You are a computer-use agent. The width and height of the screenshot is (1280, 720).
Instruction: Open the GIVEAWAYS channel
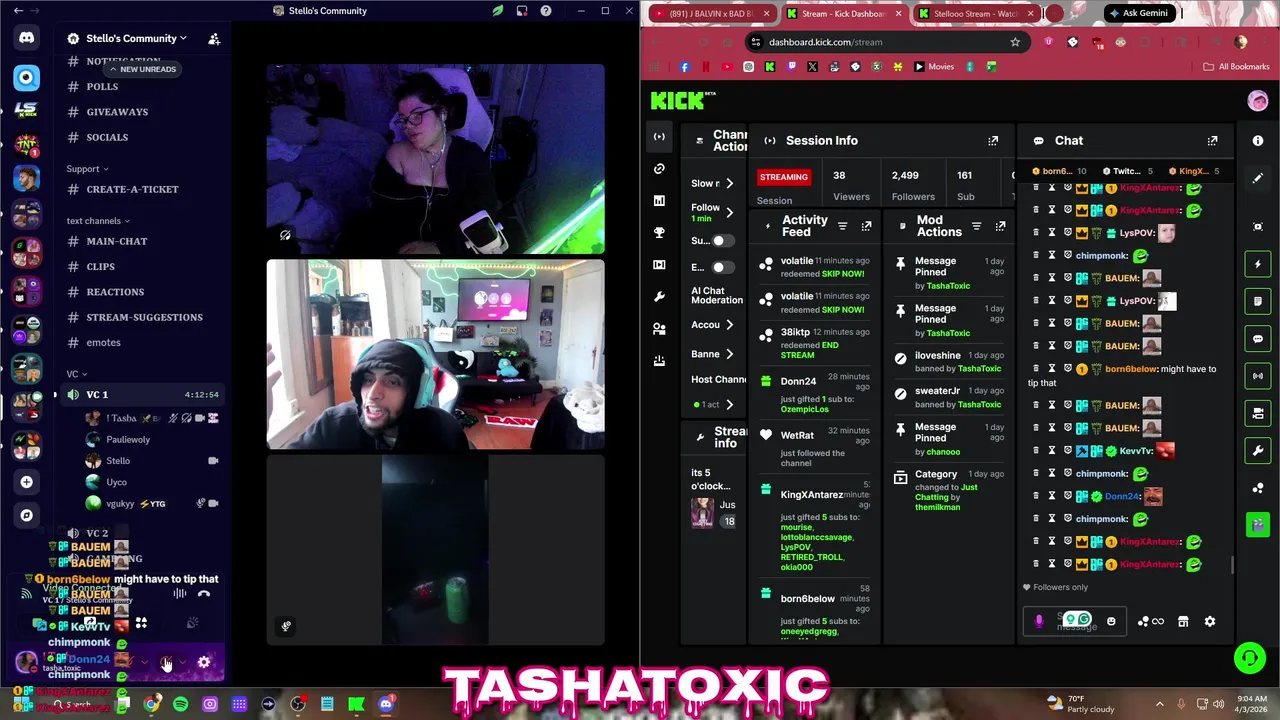117,112
